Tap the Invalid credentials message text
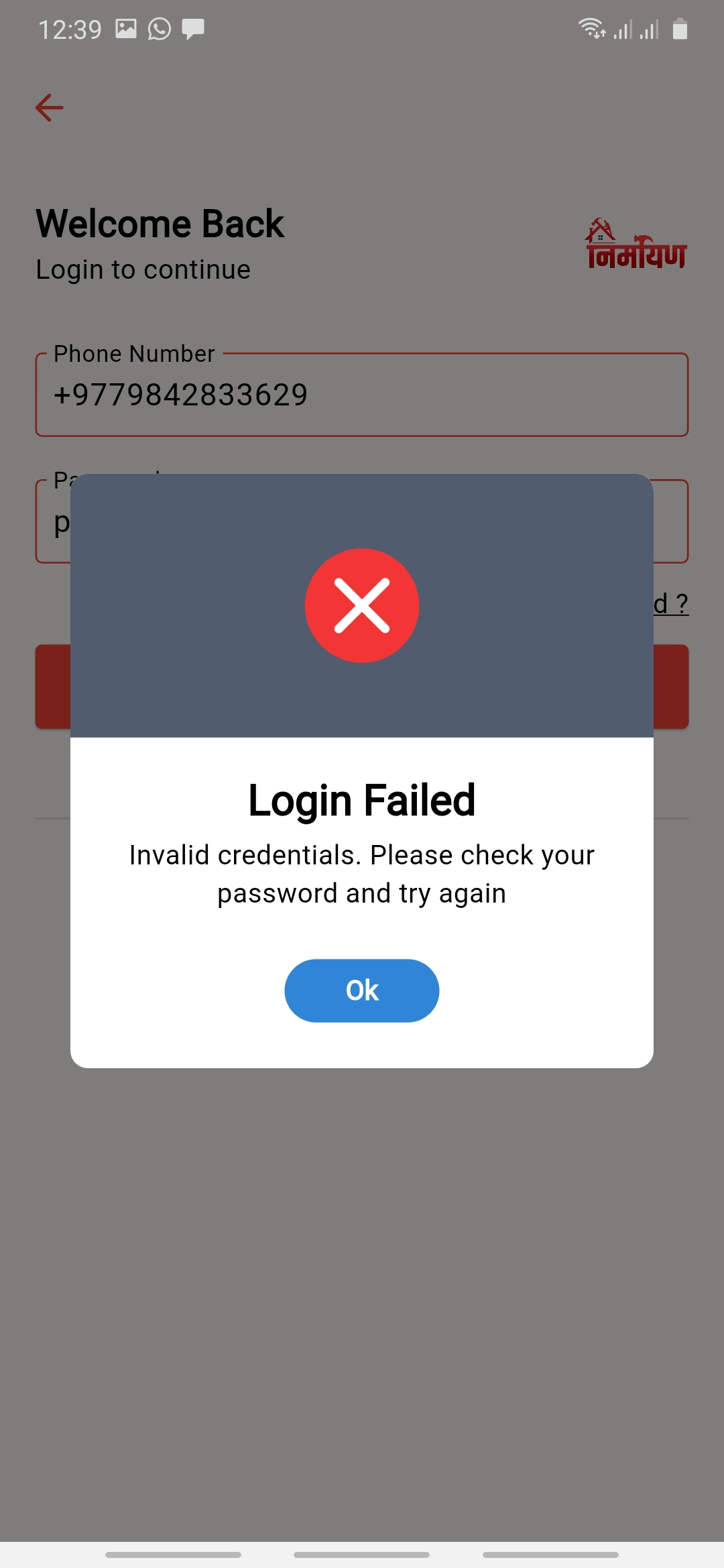 (362, 874)
